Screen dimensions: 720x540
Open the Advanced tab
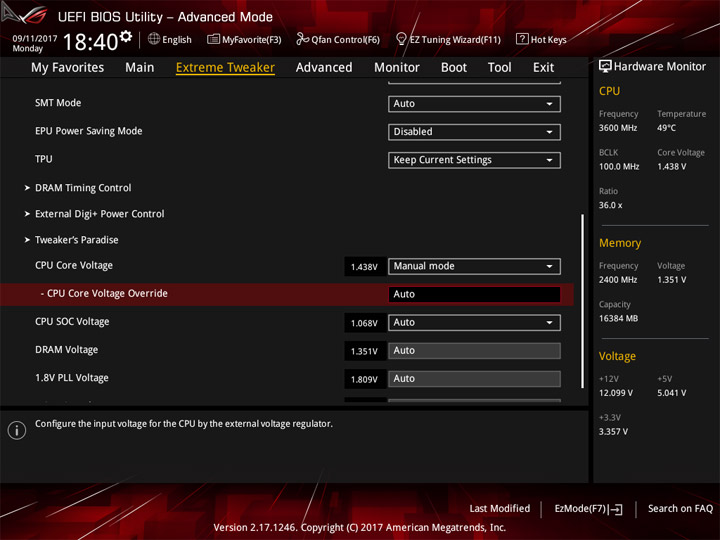[324, 68]
